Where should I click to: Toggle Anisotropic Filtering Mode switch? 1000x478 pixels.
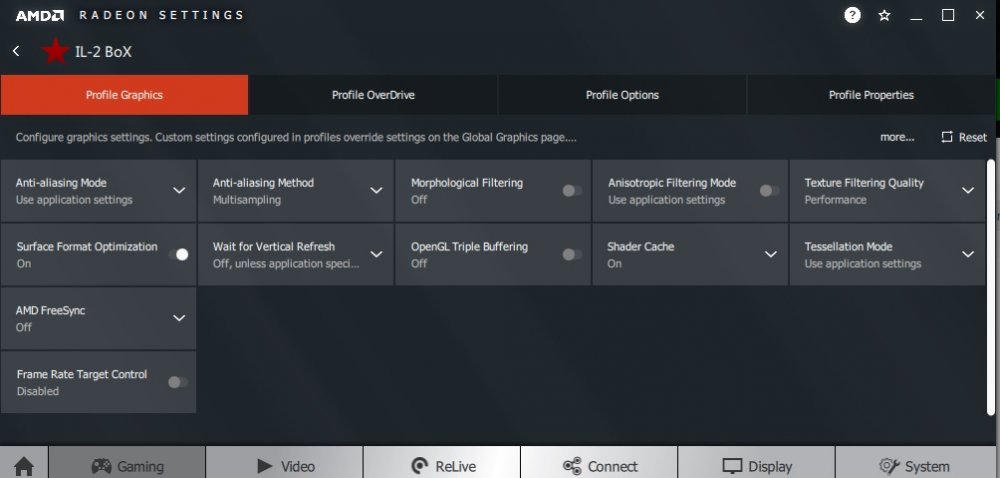(768, 191)
